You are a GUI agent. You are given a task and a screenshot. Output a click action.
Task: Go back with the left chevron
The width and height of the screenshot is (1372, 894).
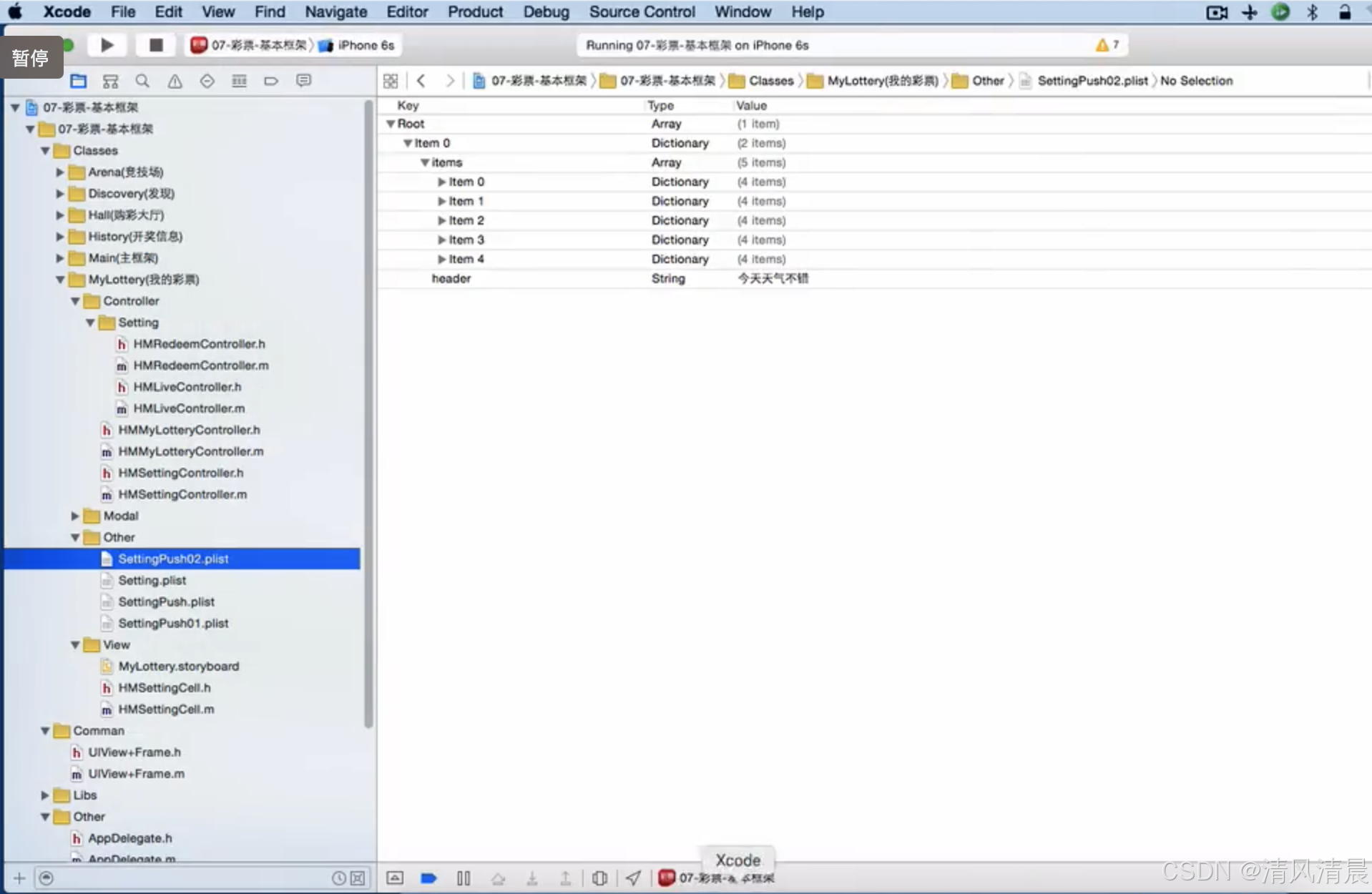click(421, 81)
